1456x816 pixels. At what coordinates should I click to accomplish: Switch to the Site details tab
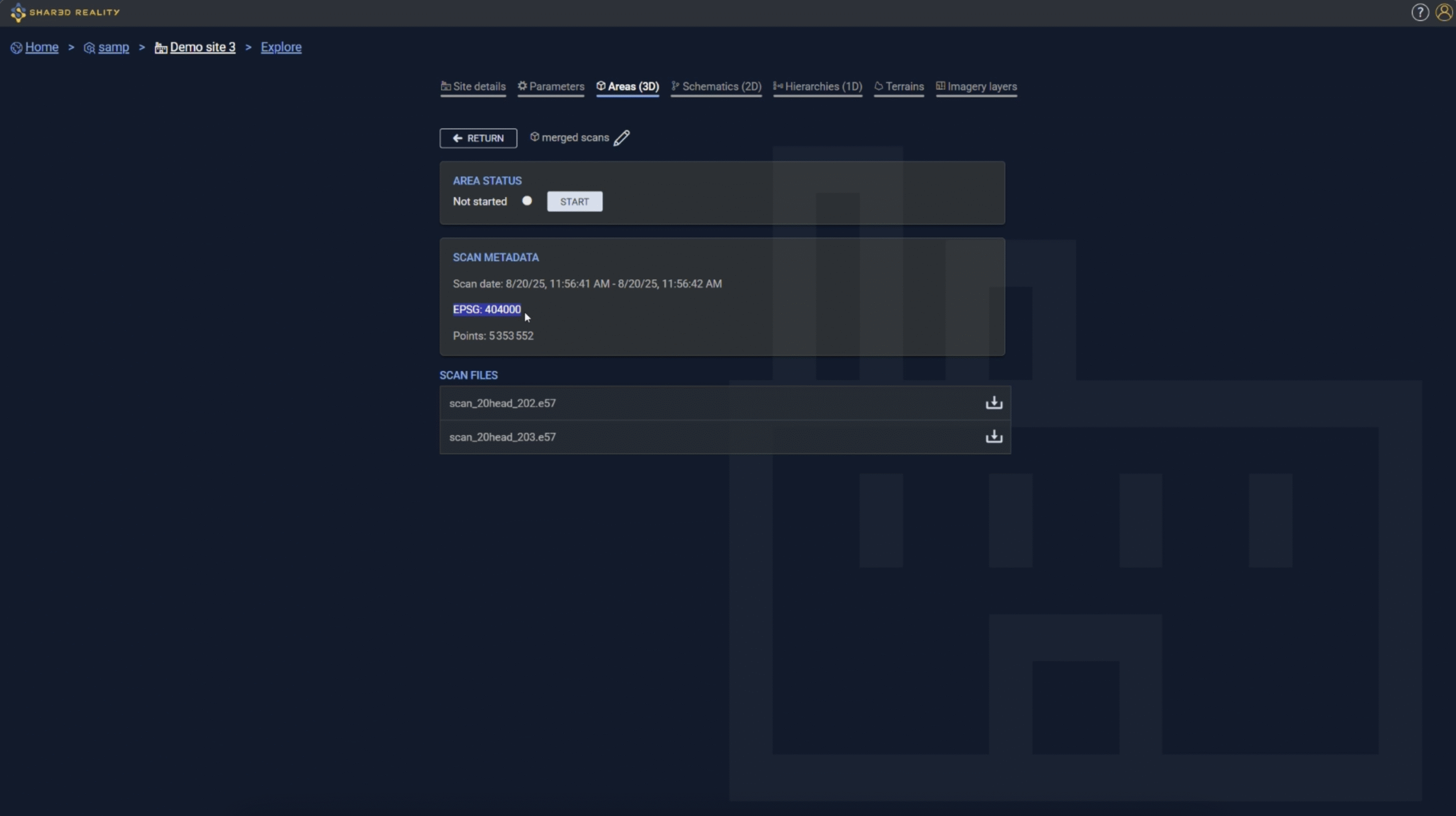(x=473, y=86)
